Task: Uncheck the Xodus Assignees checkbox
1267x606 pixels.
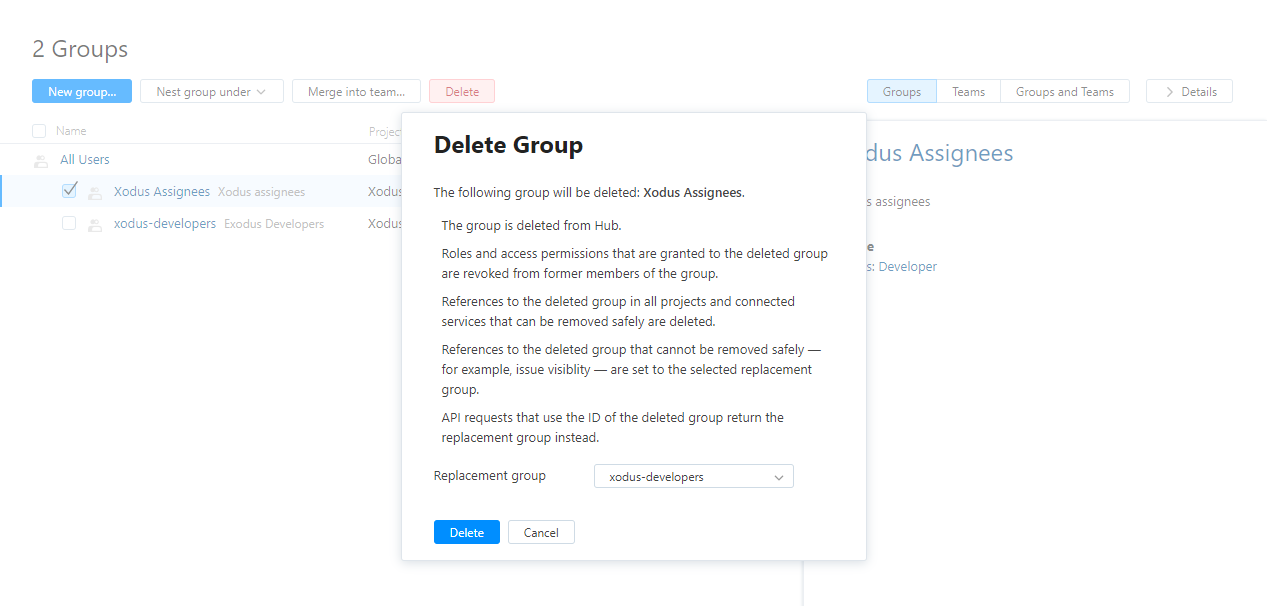Action: click(x=69, y=190)
